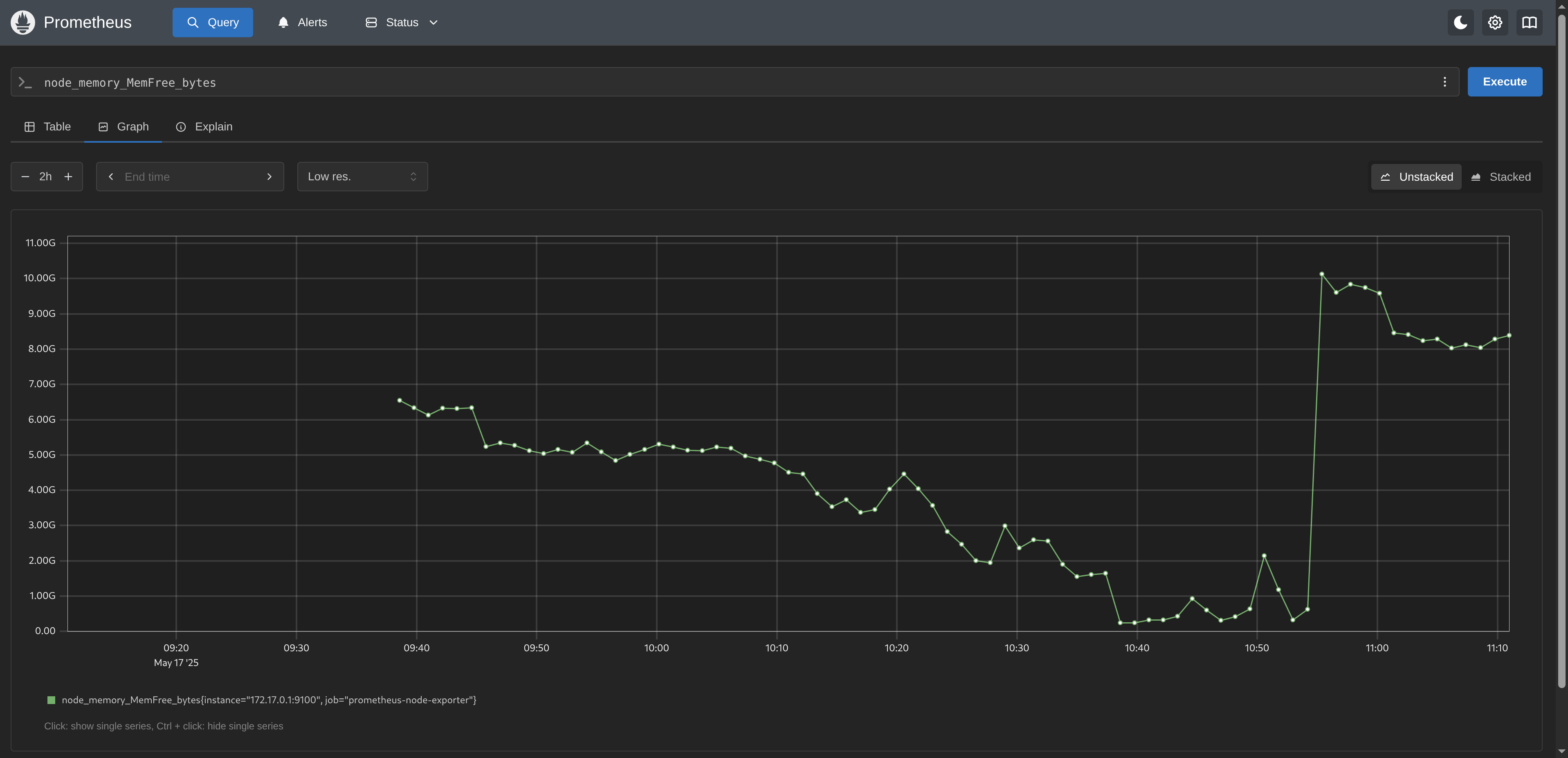Viewport: 1568px width, 758px height.
Task: Switch chart to Stacked mode
Action: click(1501, 177)
